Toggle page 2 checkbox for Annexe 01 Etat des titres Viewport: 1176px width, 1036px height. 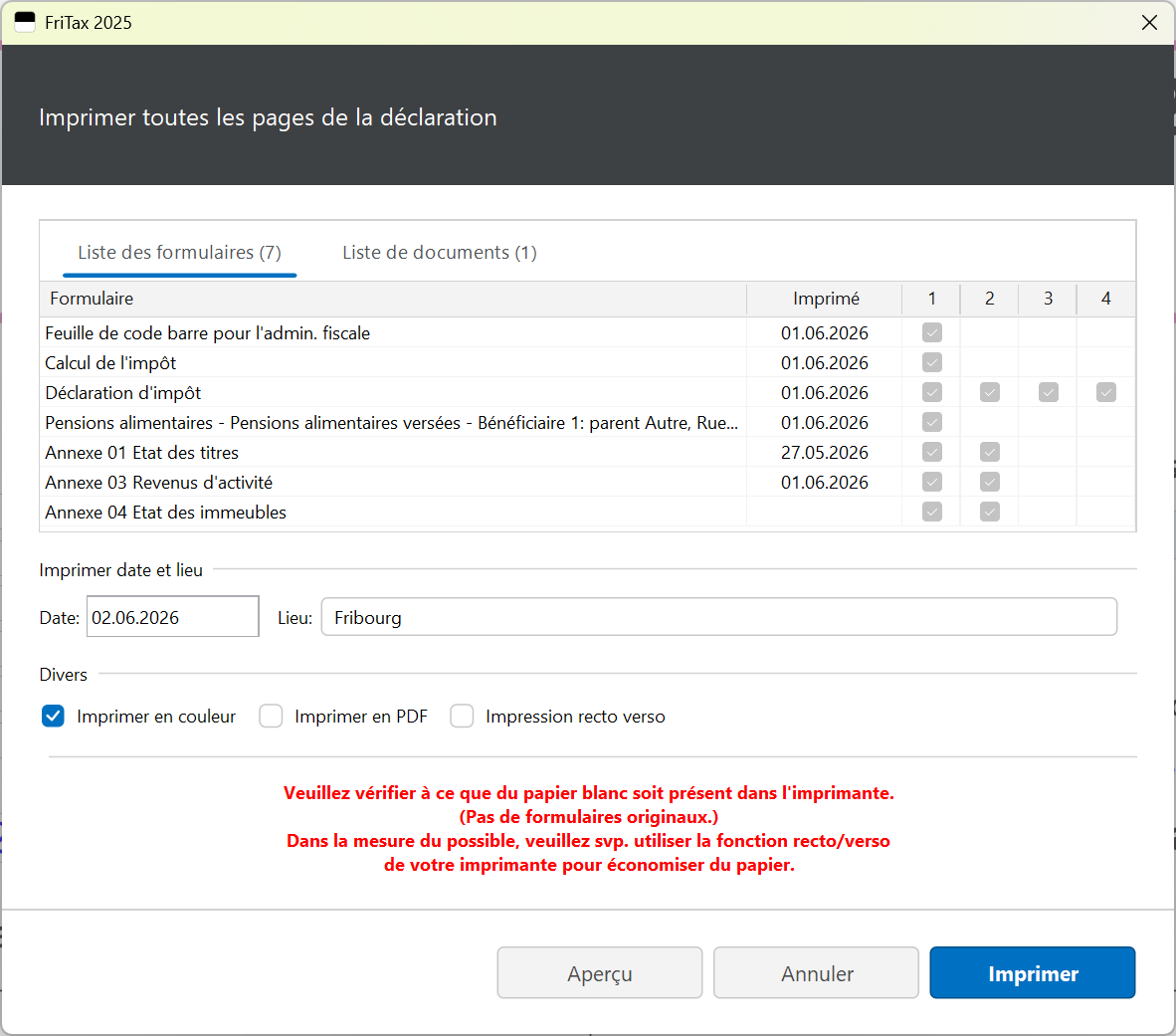(990, 453)
